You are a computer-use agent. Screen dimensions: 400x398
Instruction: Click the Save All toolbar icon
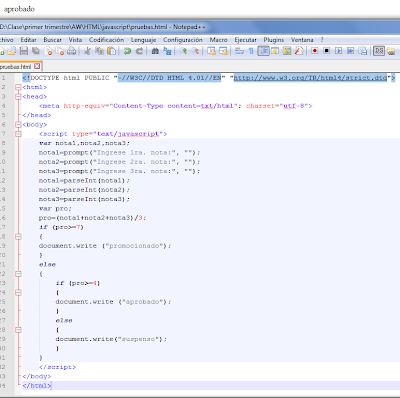pos(36,51)
